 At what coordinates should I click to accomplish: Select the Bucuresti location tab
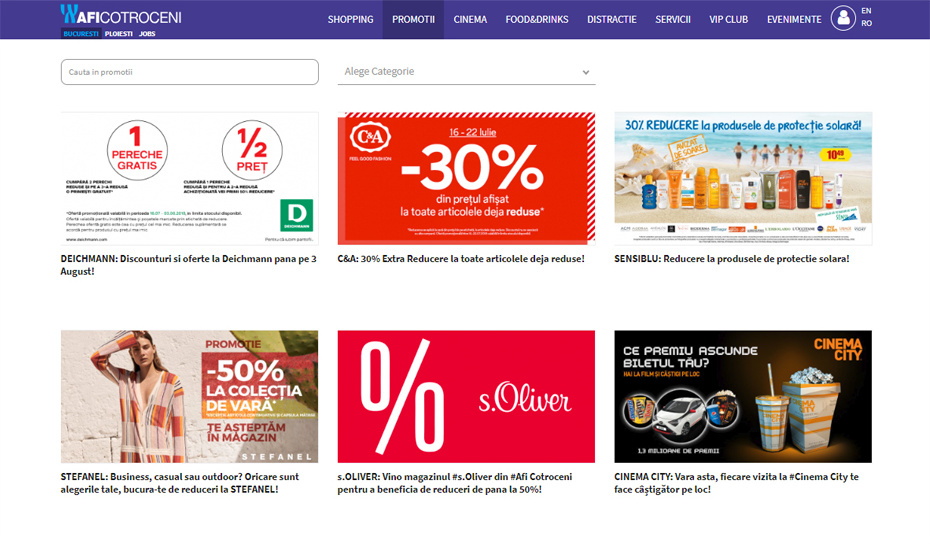(x=80, y=33)
